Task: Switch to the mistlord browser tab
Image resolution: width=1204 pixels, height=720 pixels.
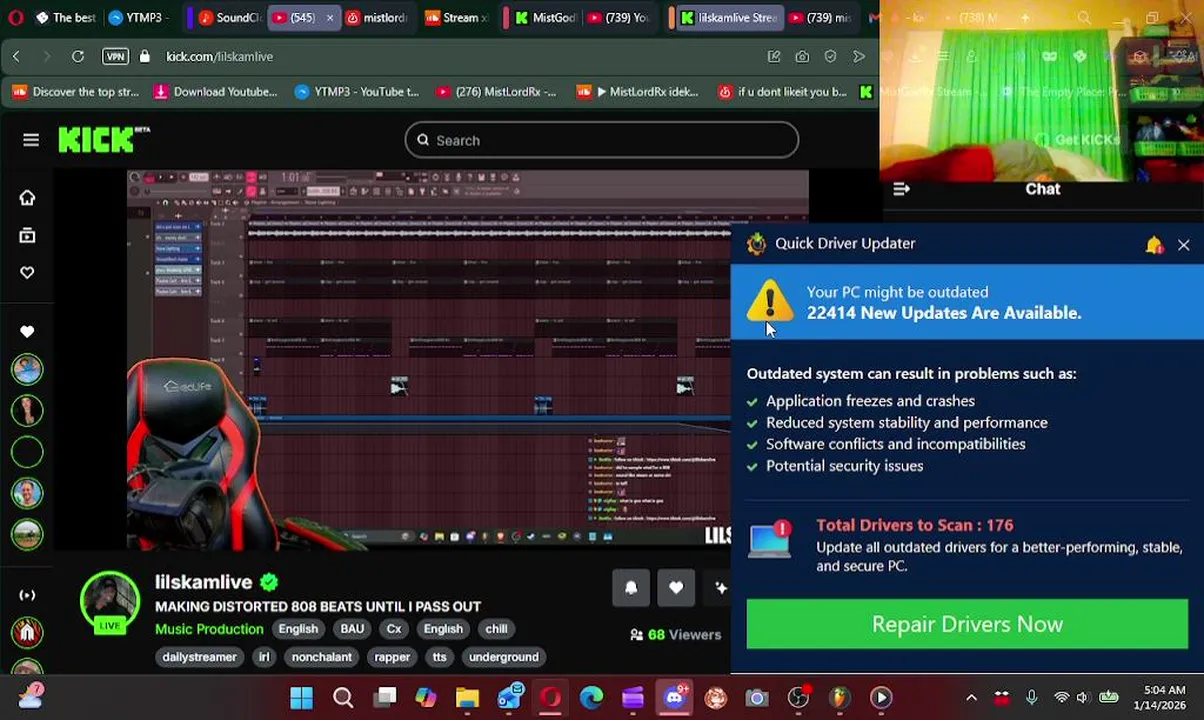Action: (x=378, y=17)
